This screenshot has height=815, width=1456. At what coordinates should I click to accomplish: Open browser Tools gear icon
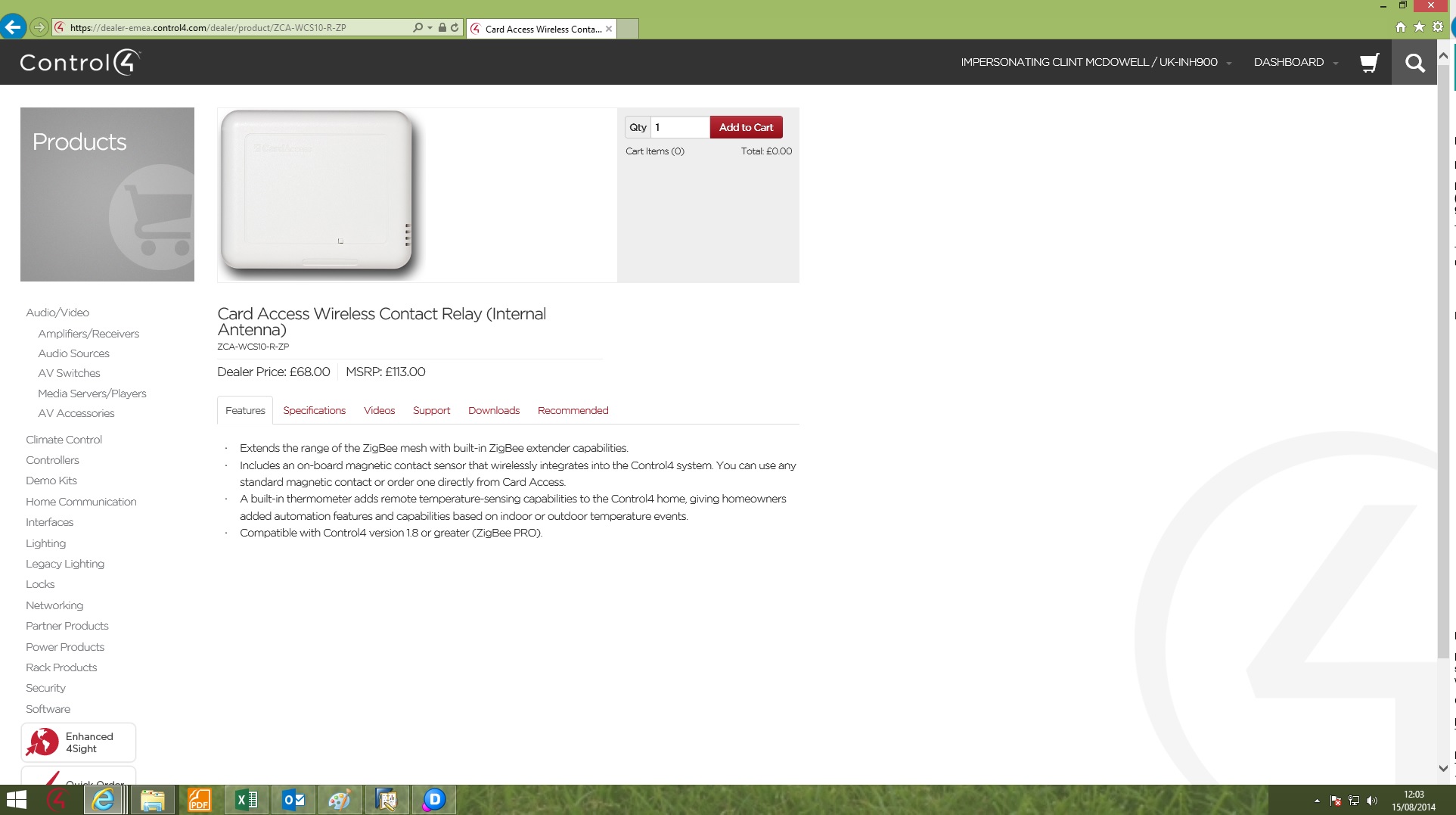pyautogui.click(x=1437, y=27)
